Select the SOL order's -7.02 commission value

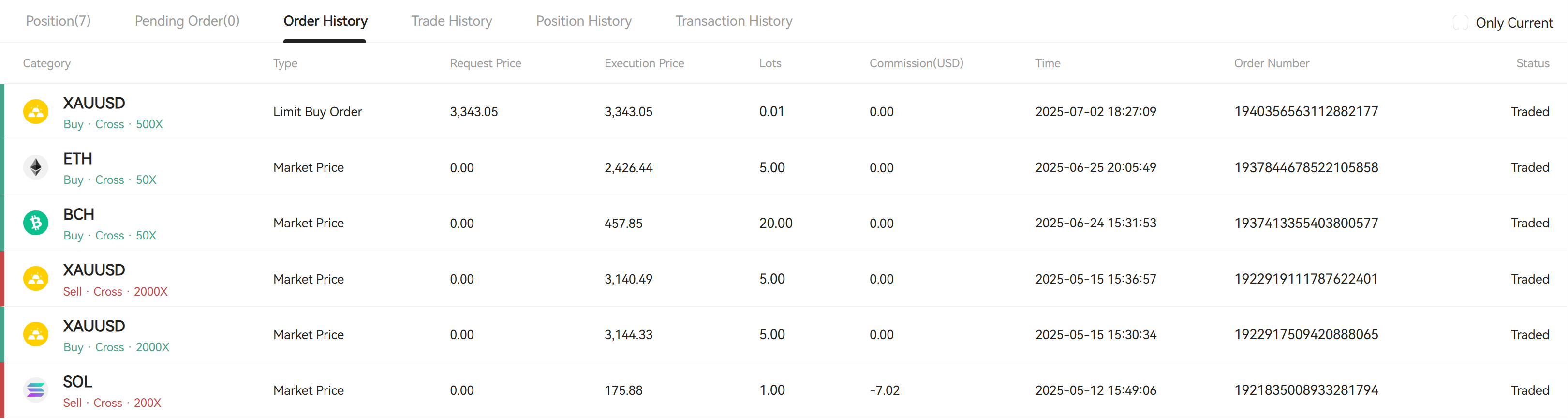click(884, 390)
